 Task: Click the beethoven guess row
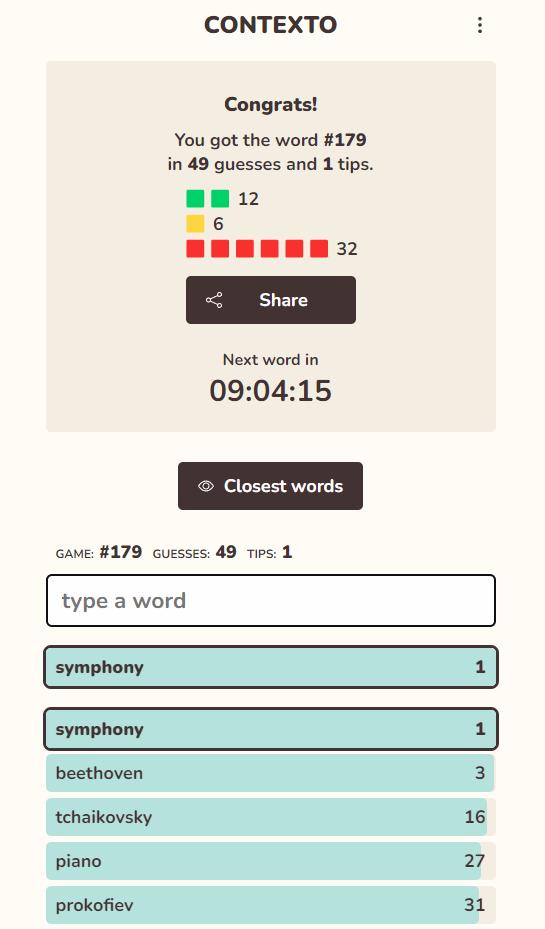(271, 773)
